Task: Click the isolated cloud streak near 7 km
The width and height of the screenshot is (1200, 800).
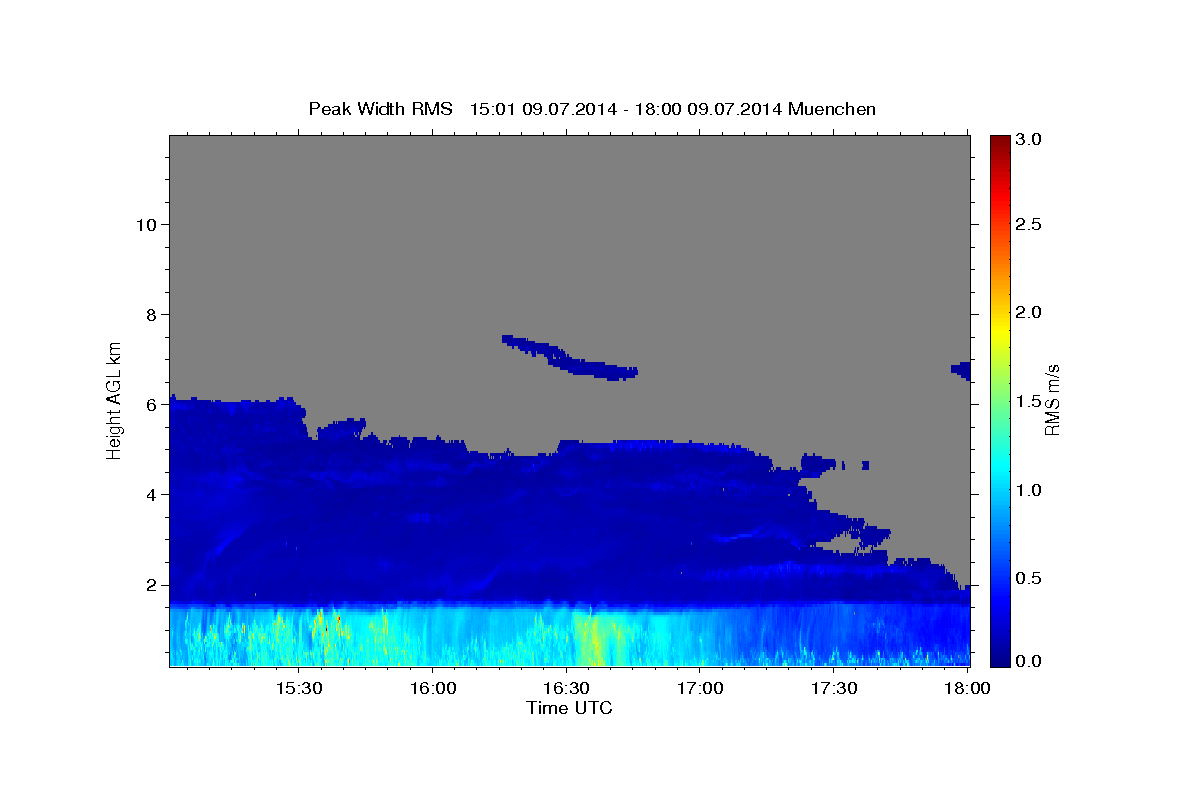Action: pyautogui.click(x=570, y=358)
